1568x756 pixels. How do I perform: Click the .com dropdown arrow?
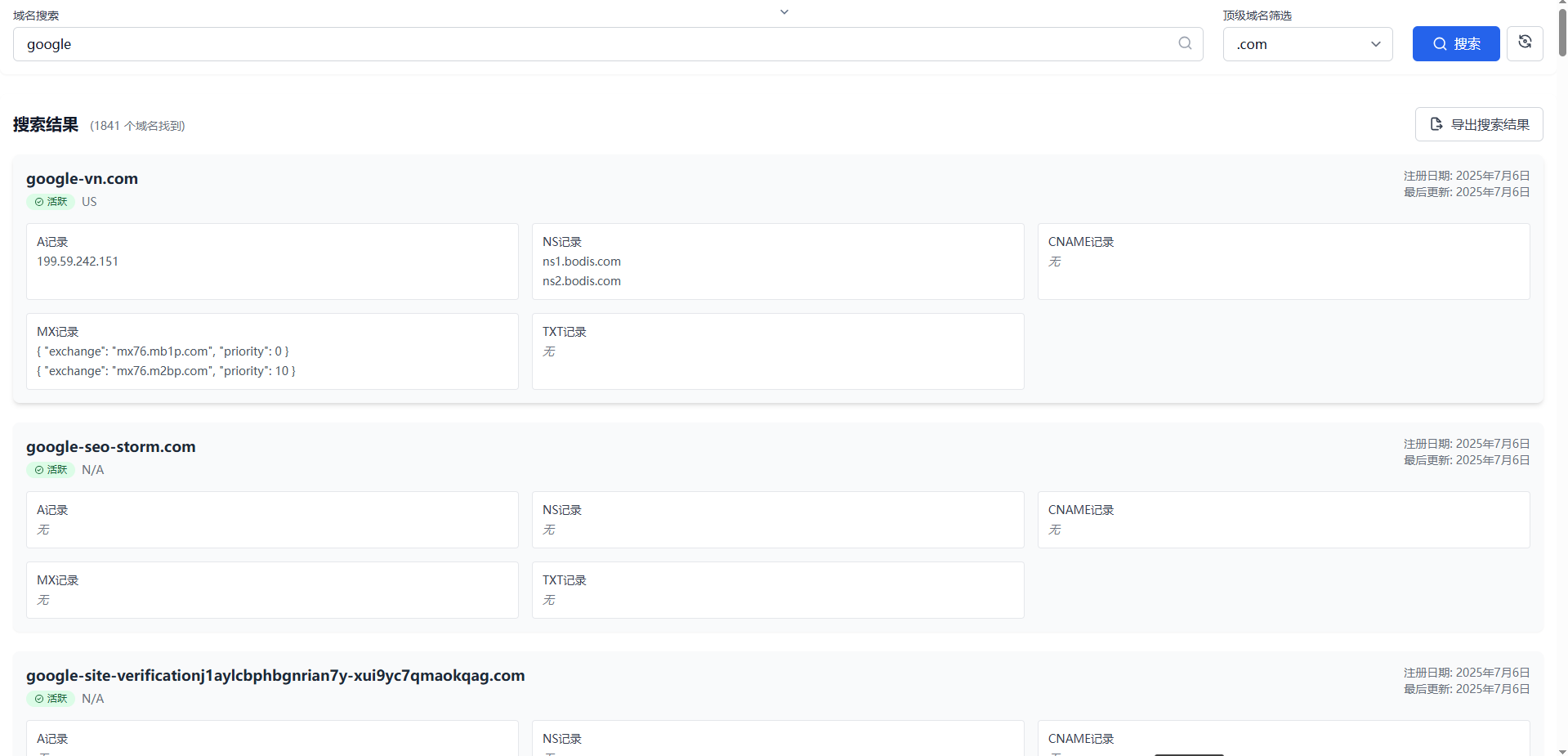(1376, 44)
